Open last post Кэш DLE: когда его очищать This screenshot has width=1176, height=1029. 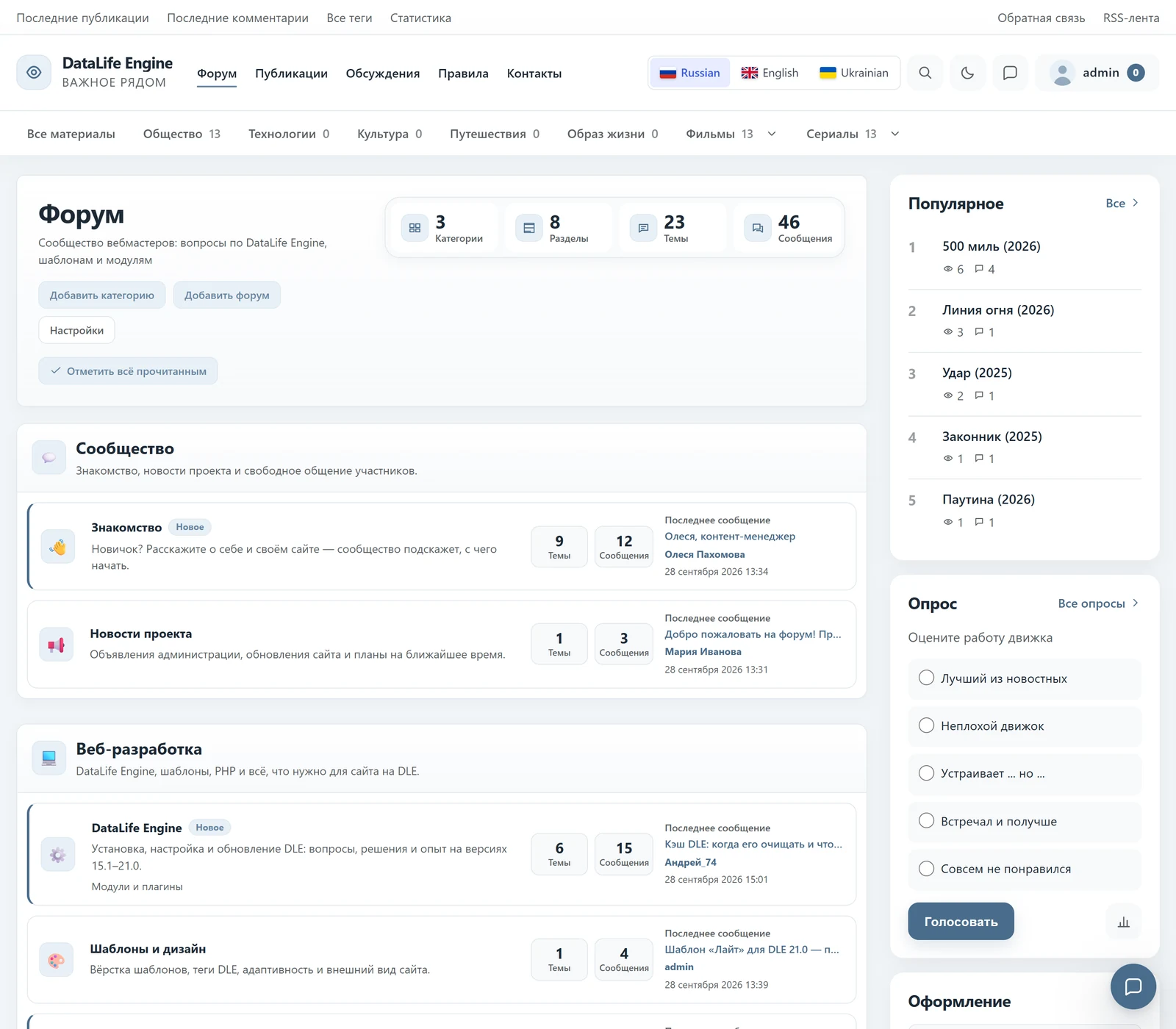coord(753,845)
